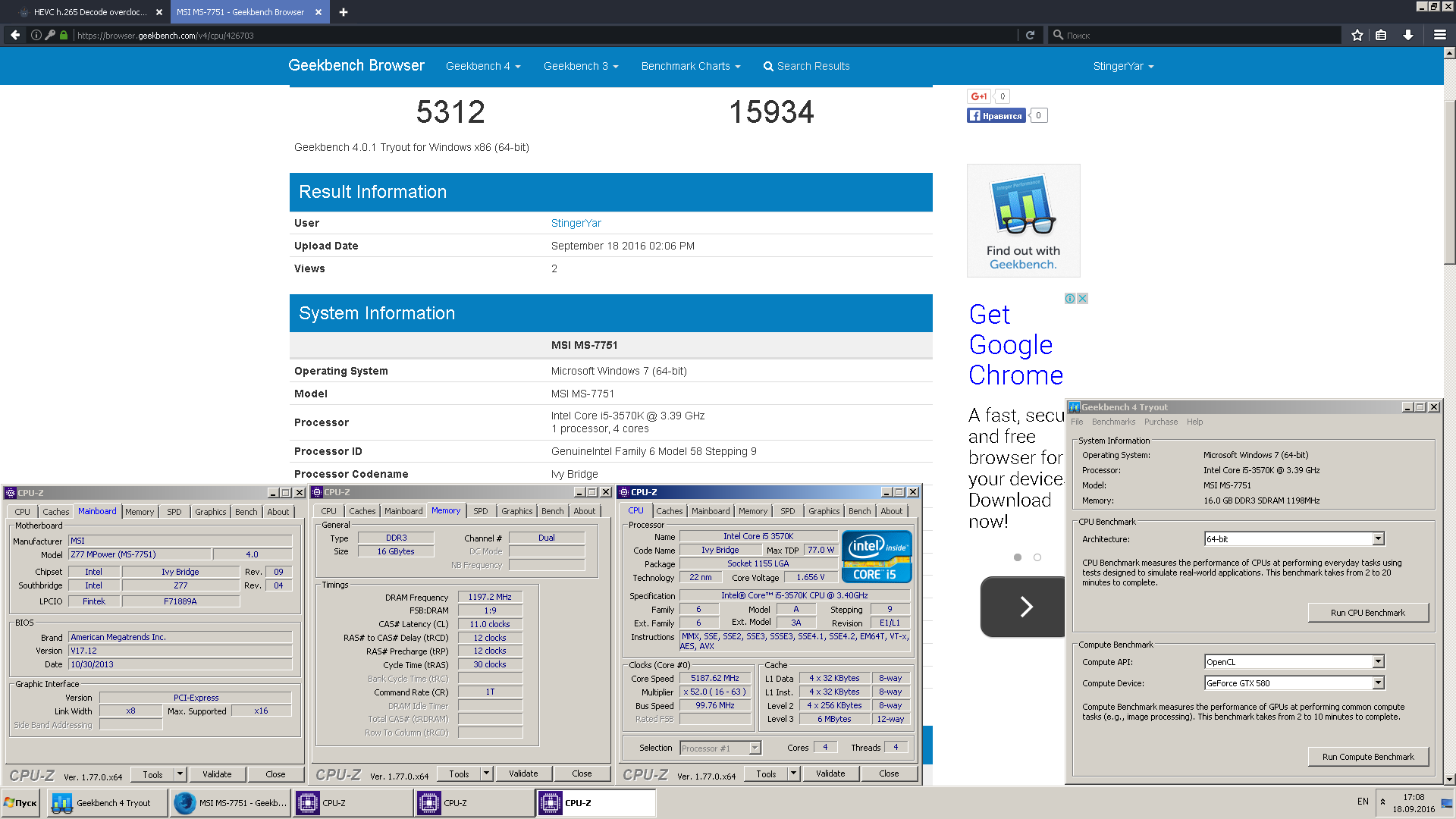Click Run Compute Benchmark button
This screenshot has width=1456, height=819.
tap(1368, 757)
